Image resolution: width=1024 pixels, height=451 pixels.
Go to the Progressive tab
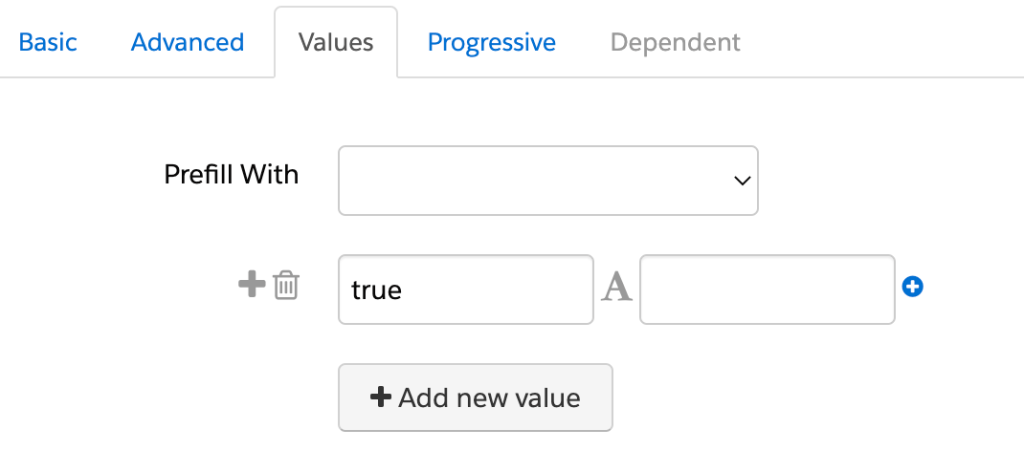491,43
